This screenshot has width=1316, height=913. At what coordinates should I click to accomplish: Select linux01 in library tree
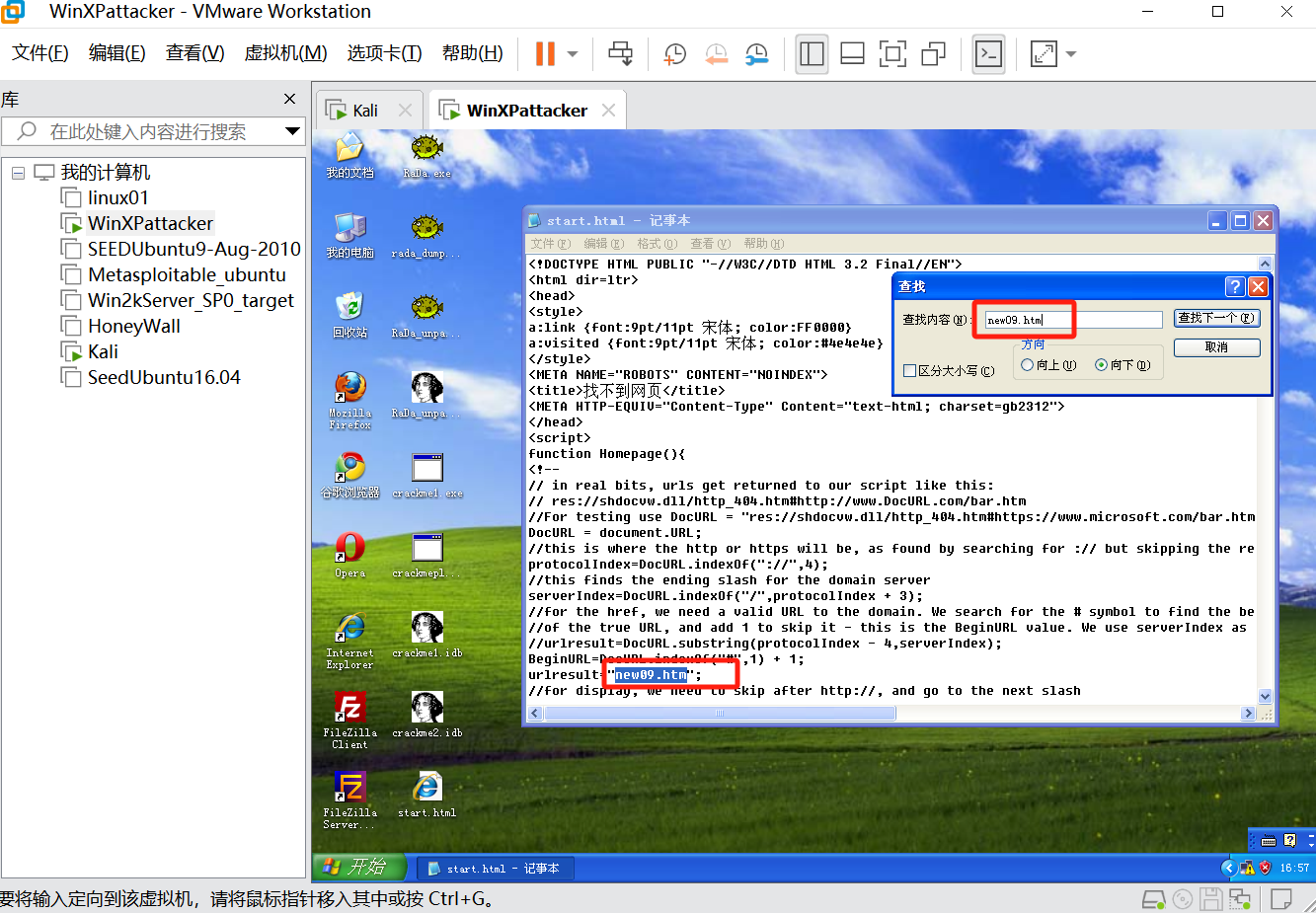tap(117, 197)
